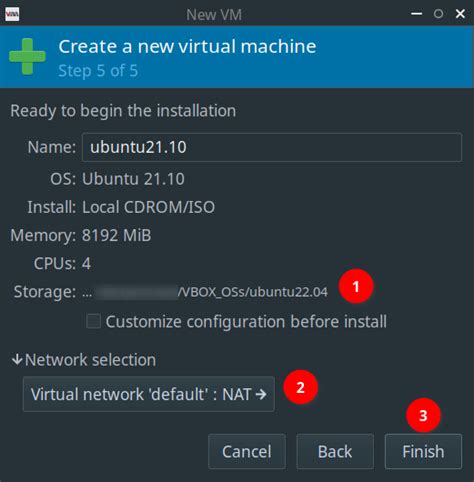Maximize the New VM window

pyautogui.click(x=438, y=14)
